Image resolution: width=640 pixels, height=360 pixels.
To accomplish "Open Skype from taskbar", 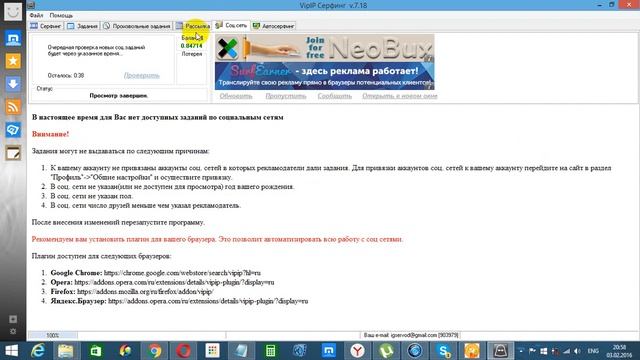I will pyautogui.click(x=444, y=351).
